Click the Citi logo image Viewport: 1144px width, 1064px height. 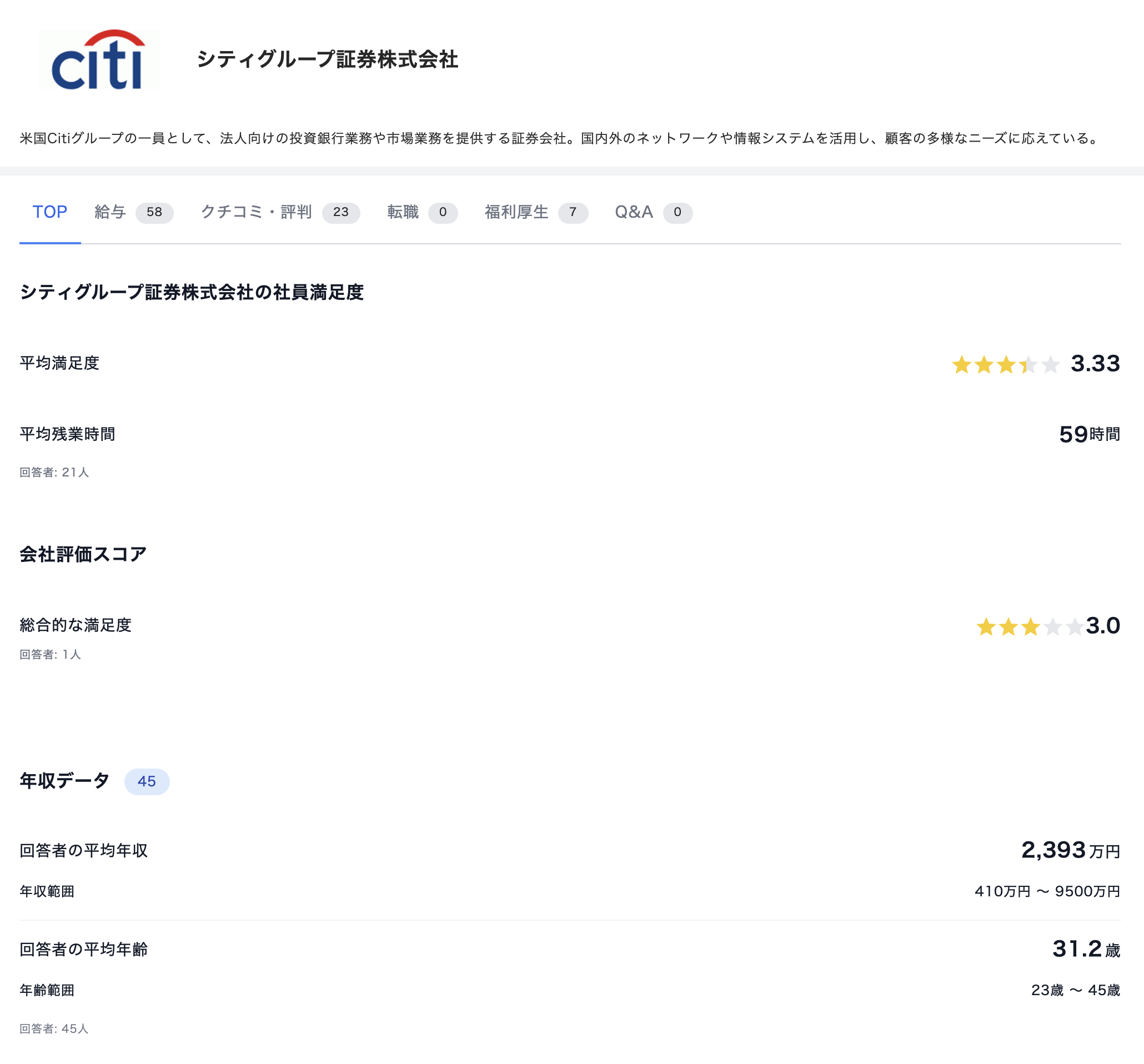98,60
